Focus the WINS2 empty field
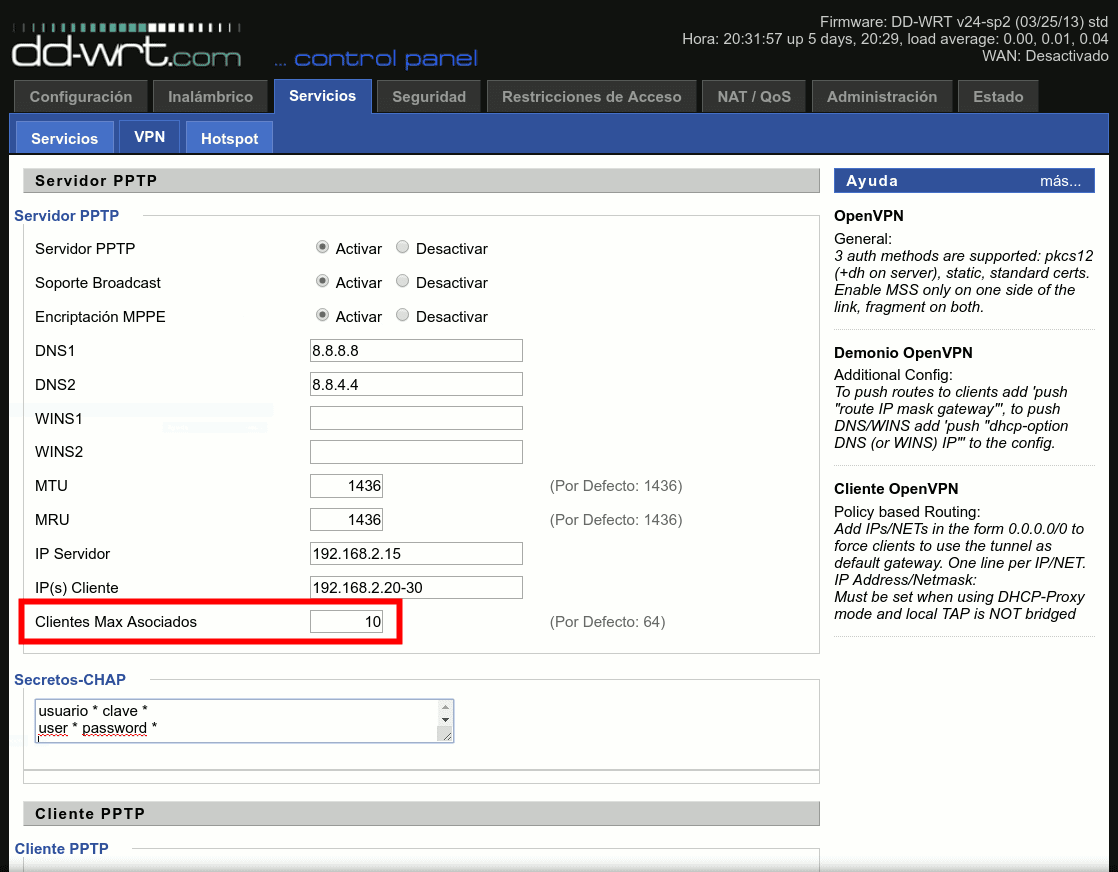Screen dimensions: 1118x872 pos(416,452)
